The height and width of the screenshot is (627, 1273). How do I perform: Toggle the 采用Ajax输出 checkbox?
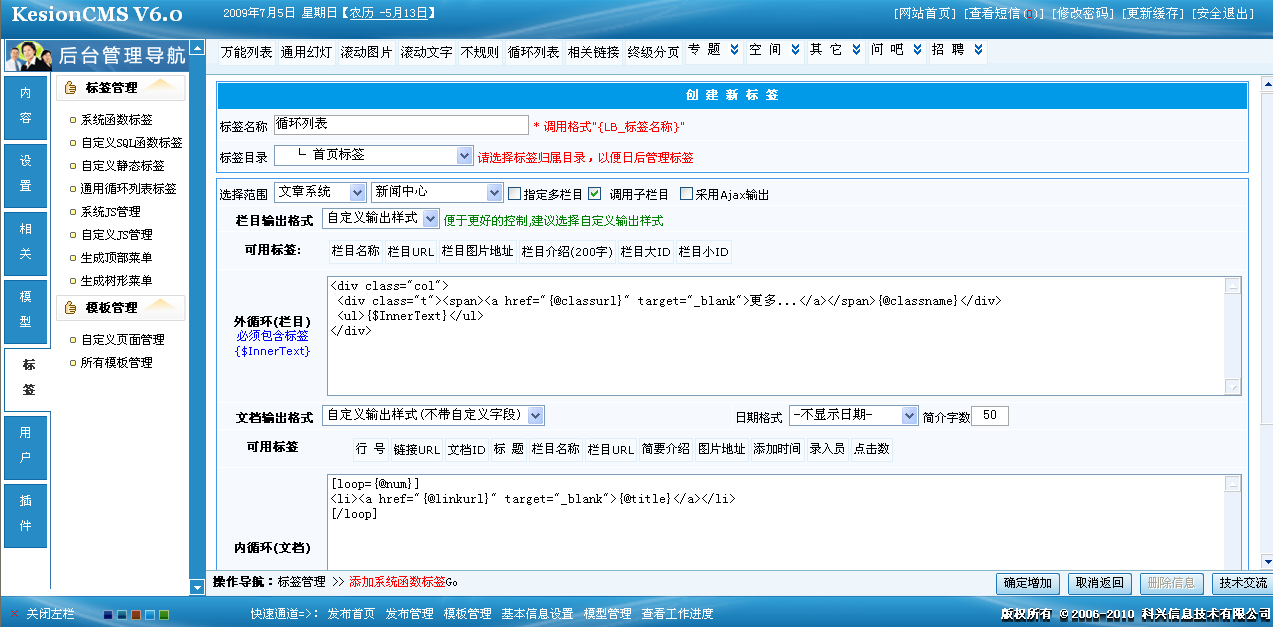coord(686,194)
